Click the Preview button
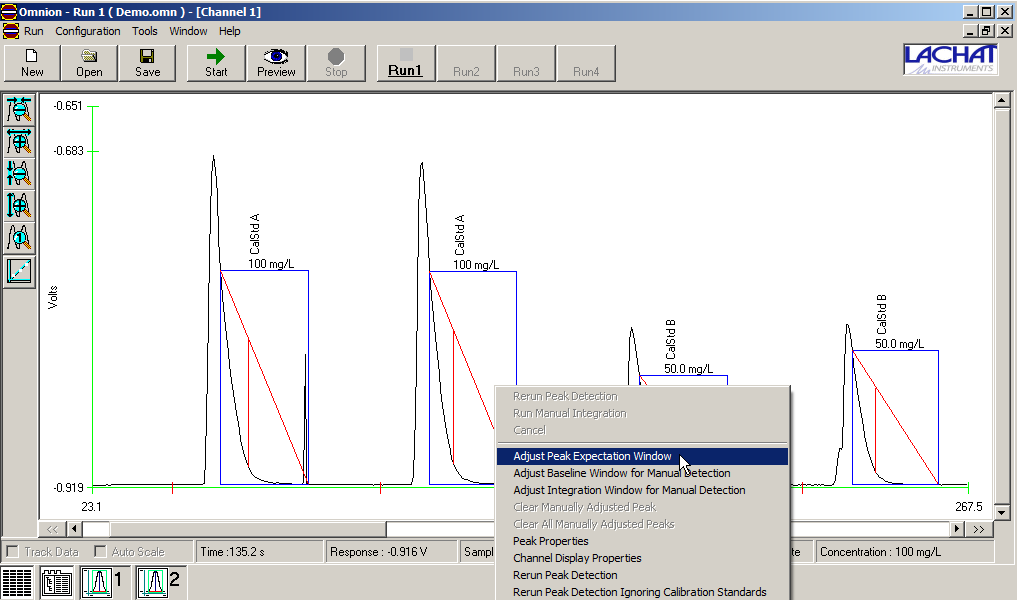The image size is (1017, 600). 275,63
